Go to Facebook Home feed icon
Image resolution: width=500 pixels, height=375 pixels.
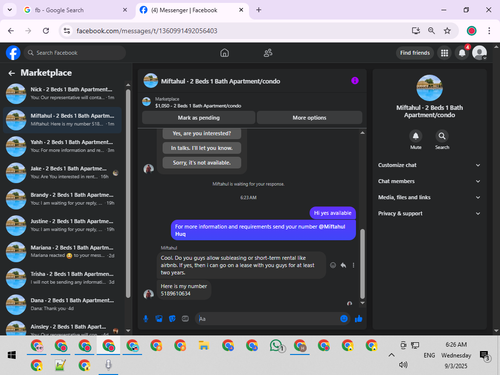click(224, 53)
